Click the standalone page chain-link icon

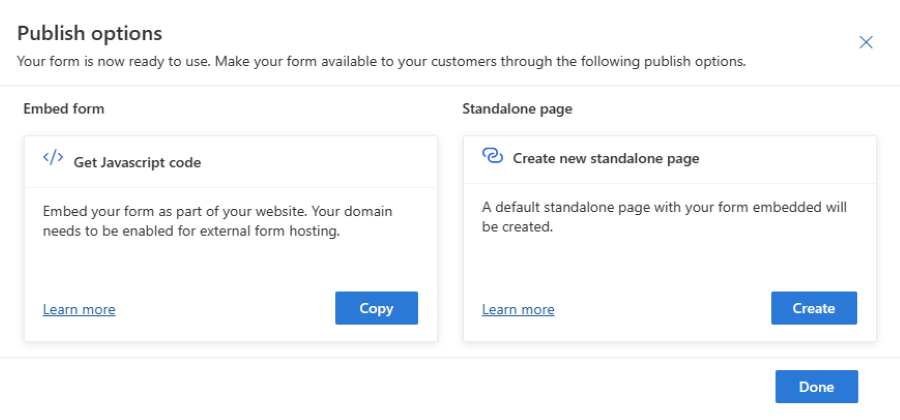(491, 156)
